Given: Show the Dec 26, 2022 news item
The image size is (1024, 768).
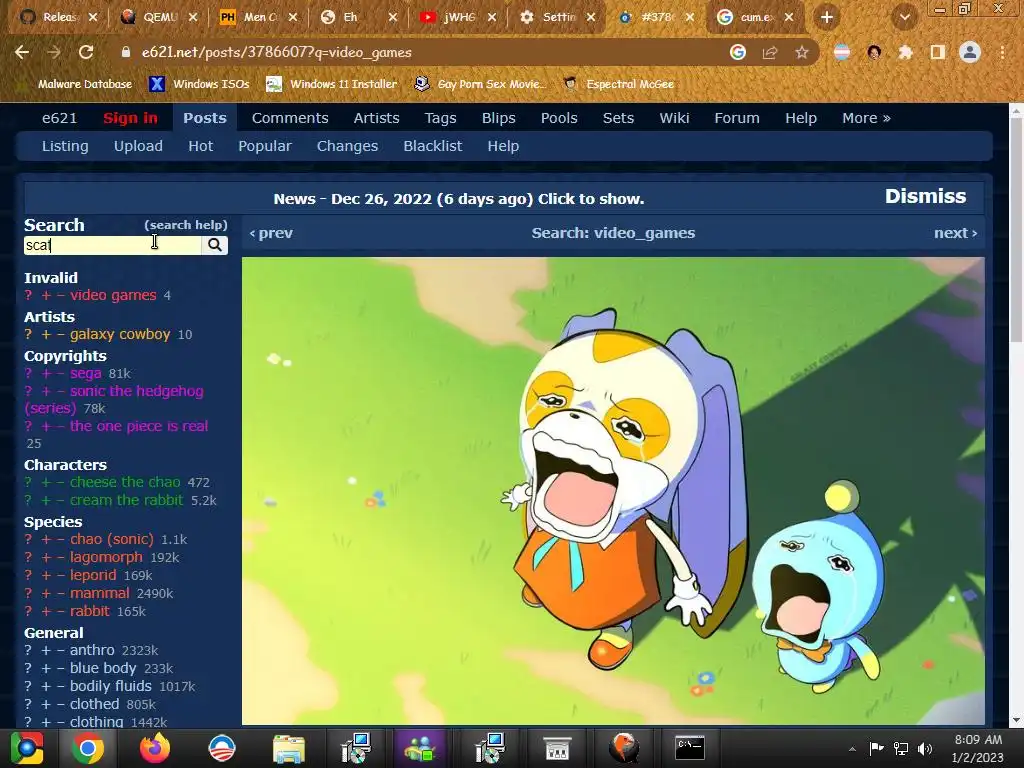Looking at the screenshot, I should pos(458,199).
